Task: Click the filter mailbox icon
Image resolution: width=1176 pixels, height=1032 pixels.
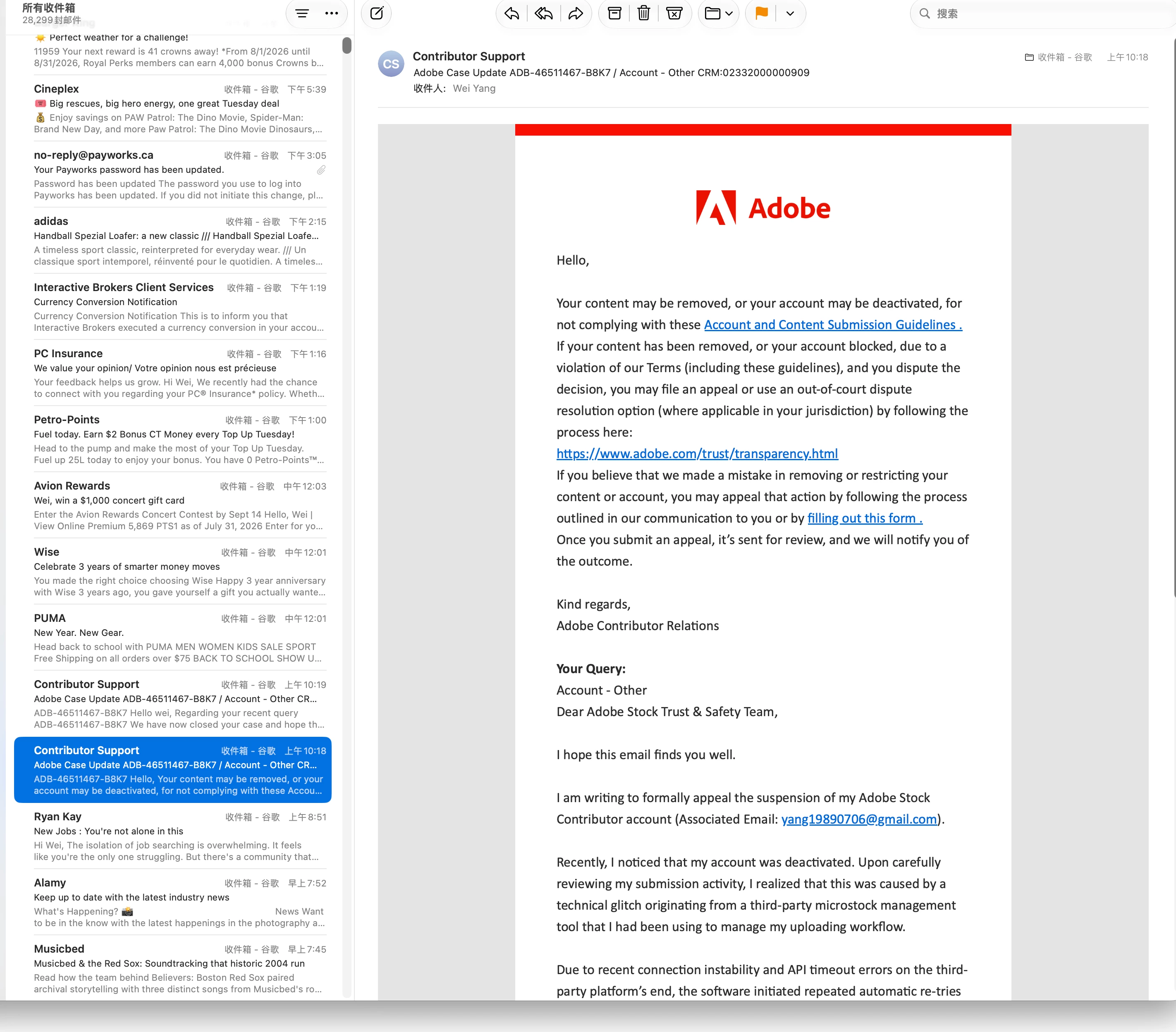Action: 302,13
